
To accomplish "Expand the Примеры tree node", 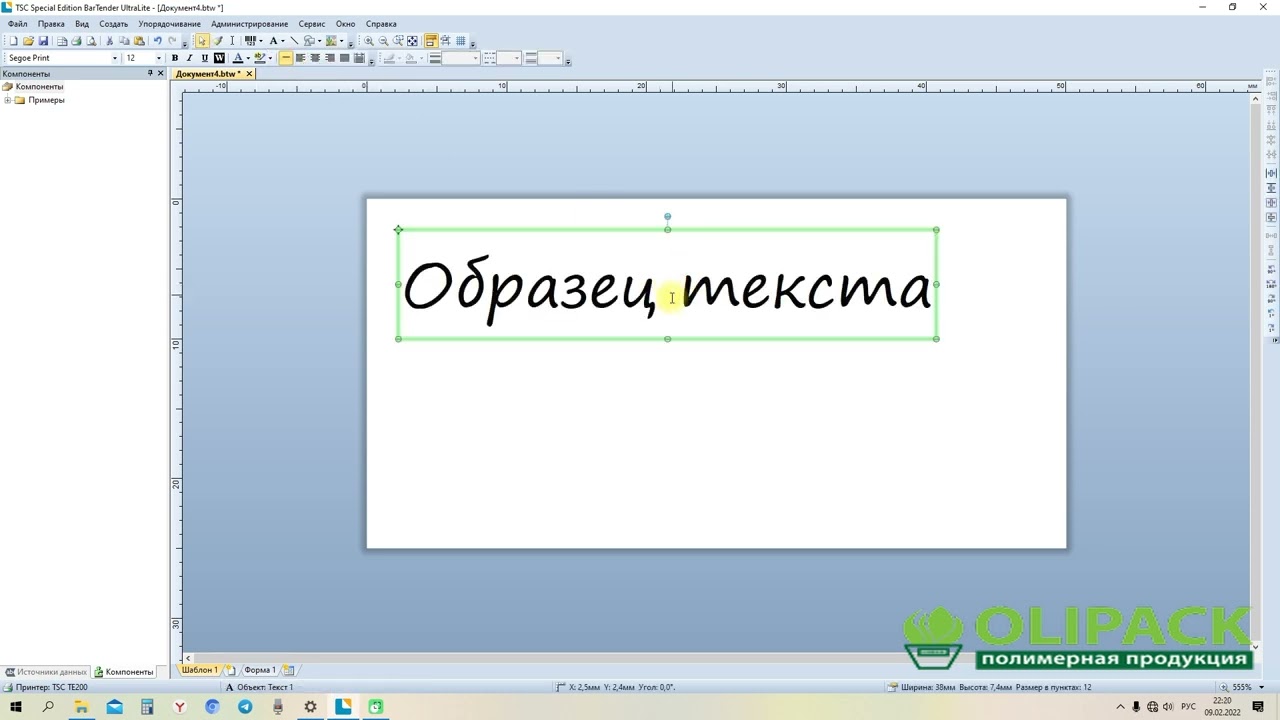I will tap(8, 100).
